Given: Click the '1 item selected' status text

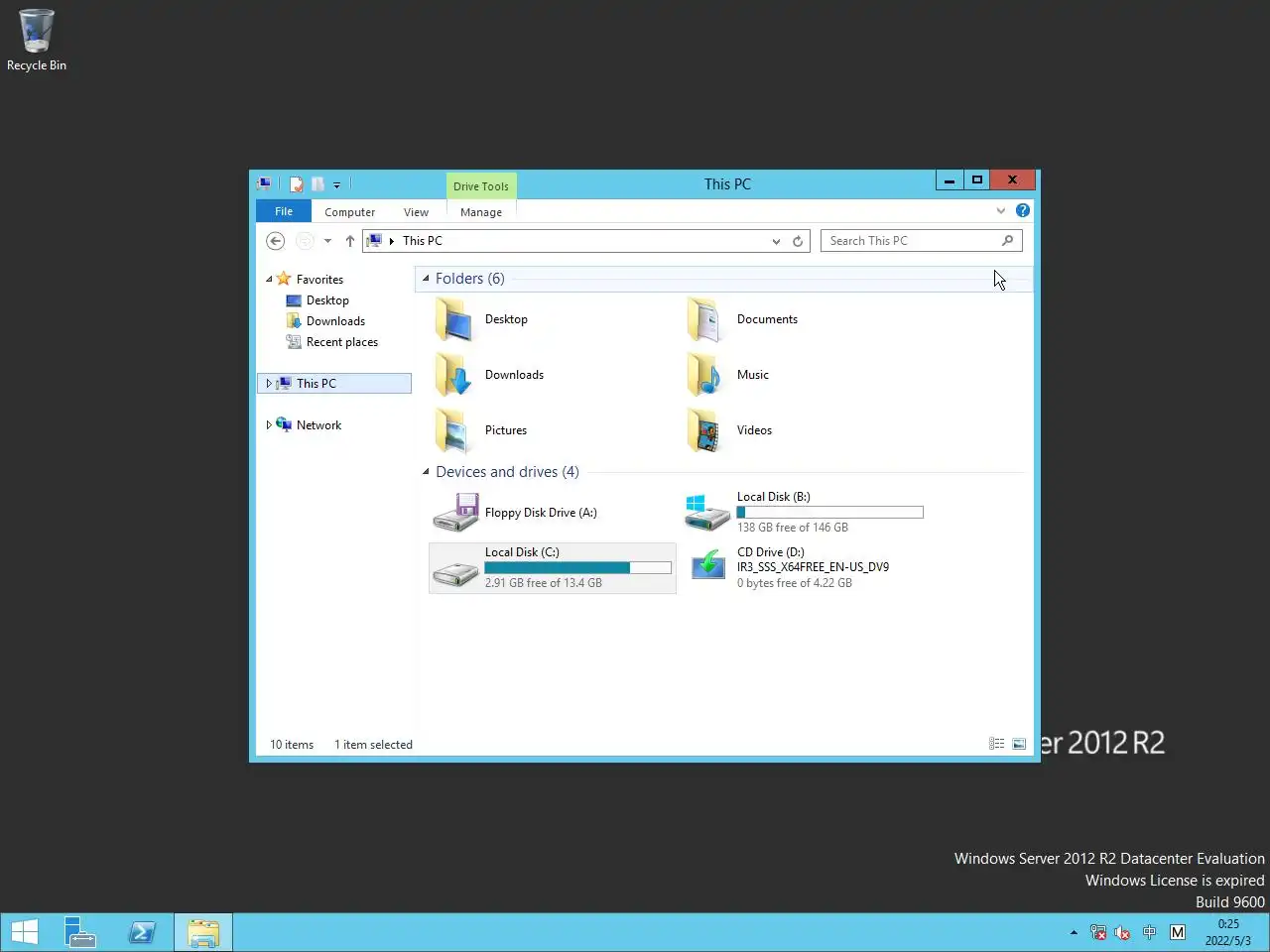Looking at the screenshot, I should point(373,745).
